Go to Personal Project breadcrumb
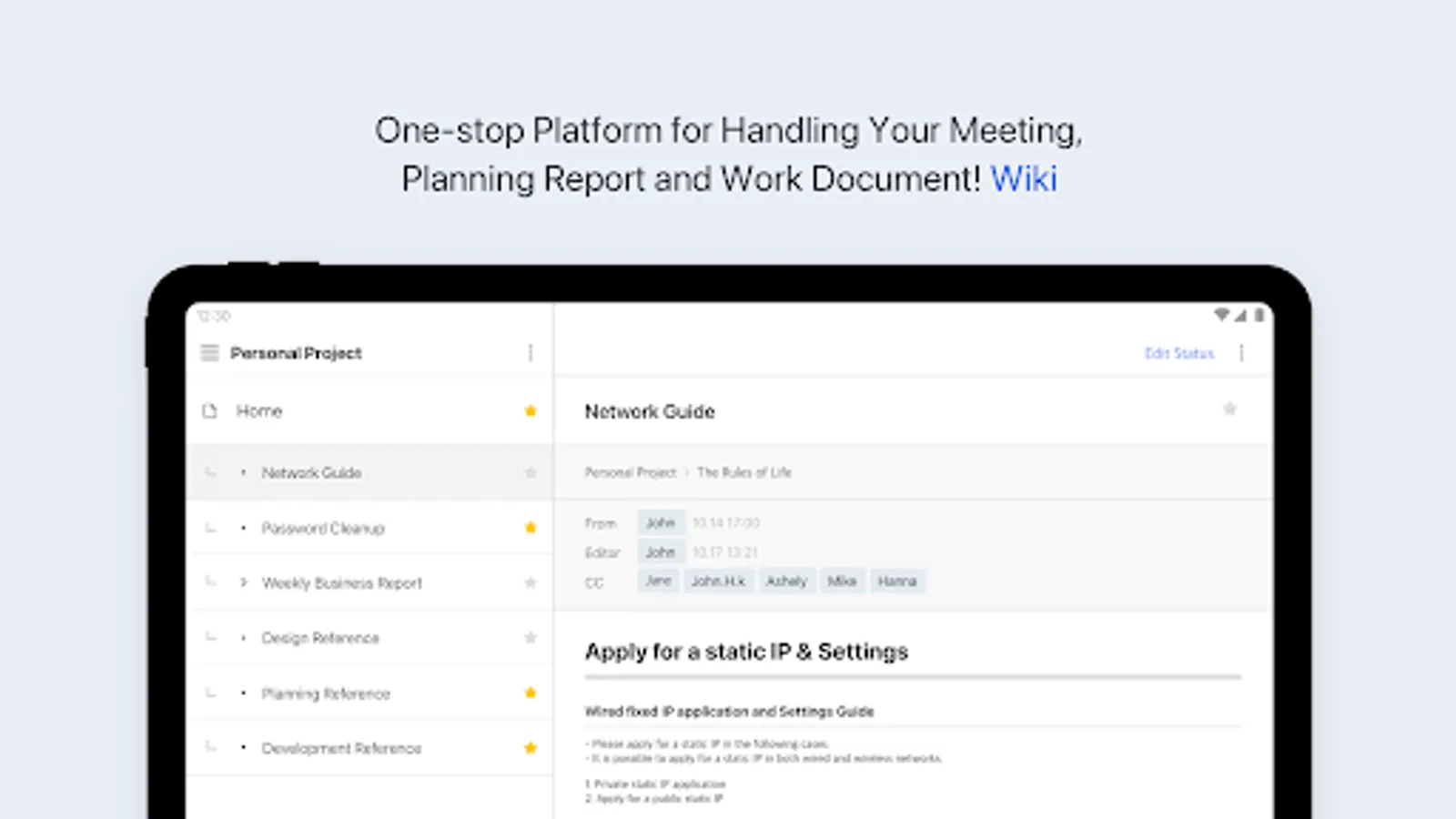The image size is (1456, 819). (x=631, y=472)
